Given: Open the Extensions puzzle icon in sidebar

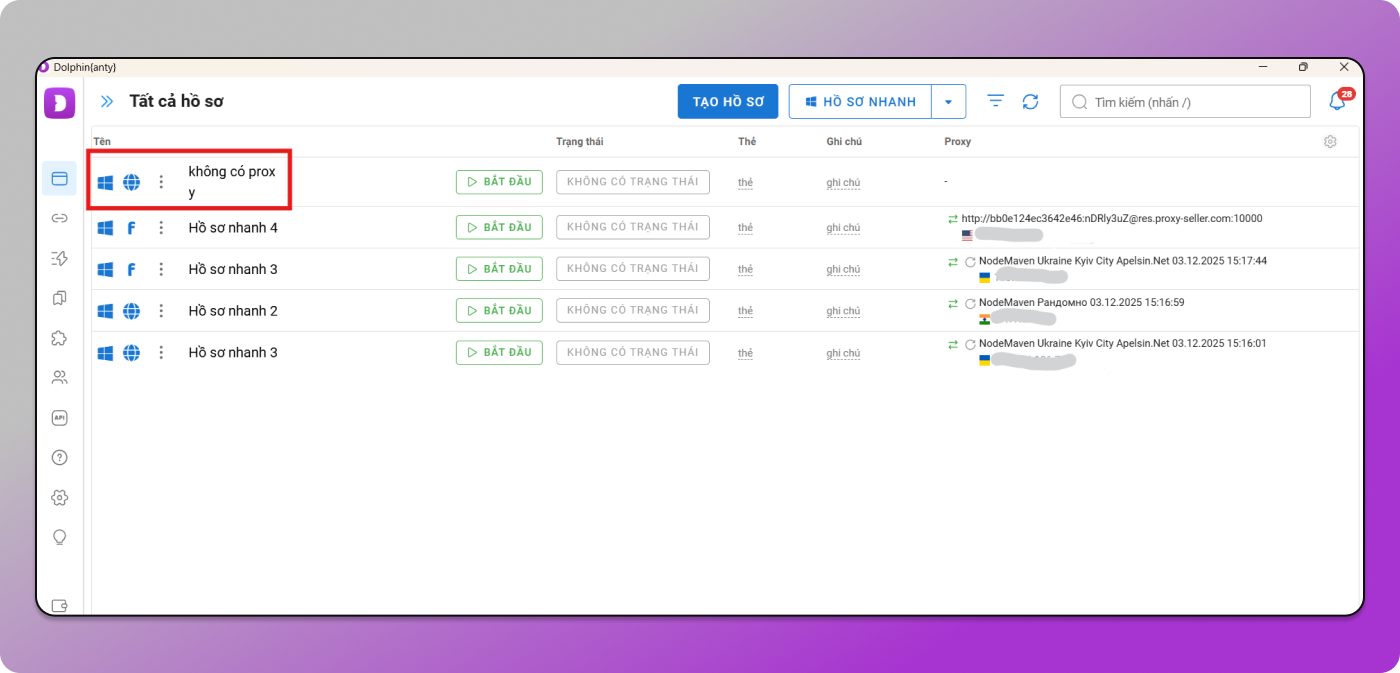Looking at the screenshot, I should pyautogui.click(x=59, y=338).
